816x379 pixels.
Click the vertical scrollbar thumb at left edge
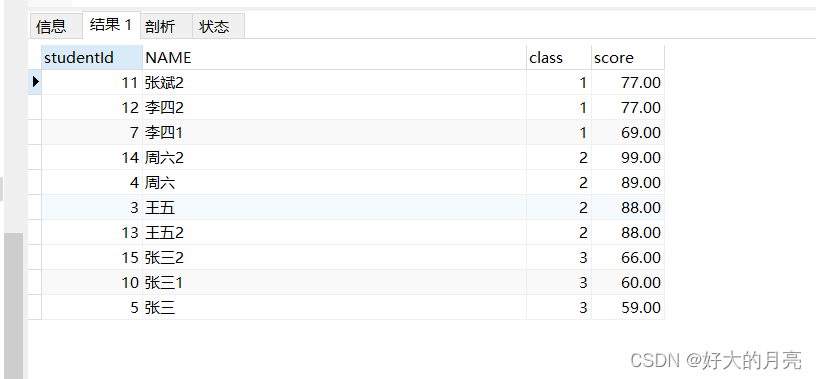pyautogui.click(x=14, y=306)
